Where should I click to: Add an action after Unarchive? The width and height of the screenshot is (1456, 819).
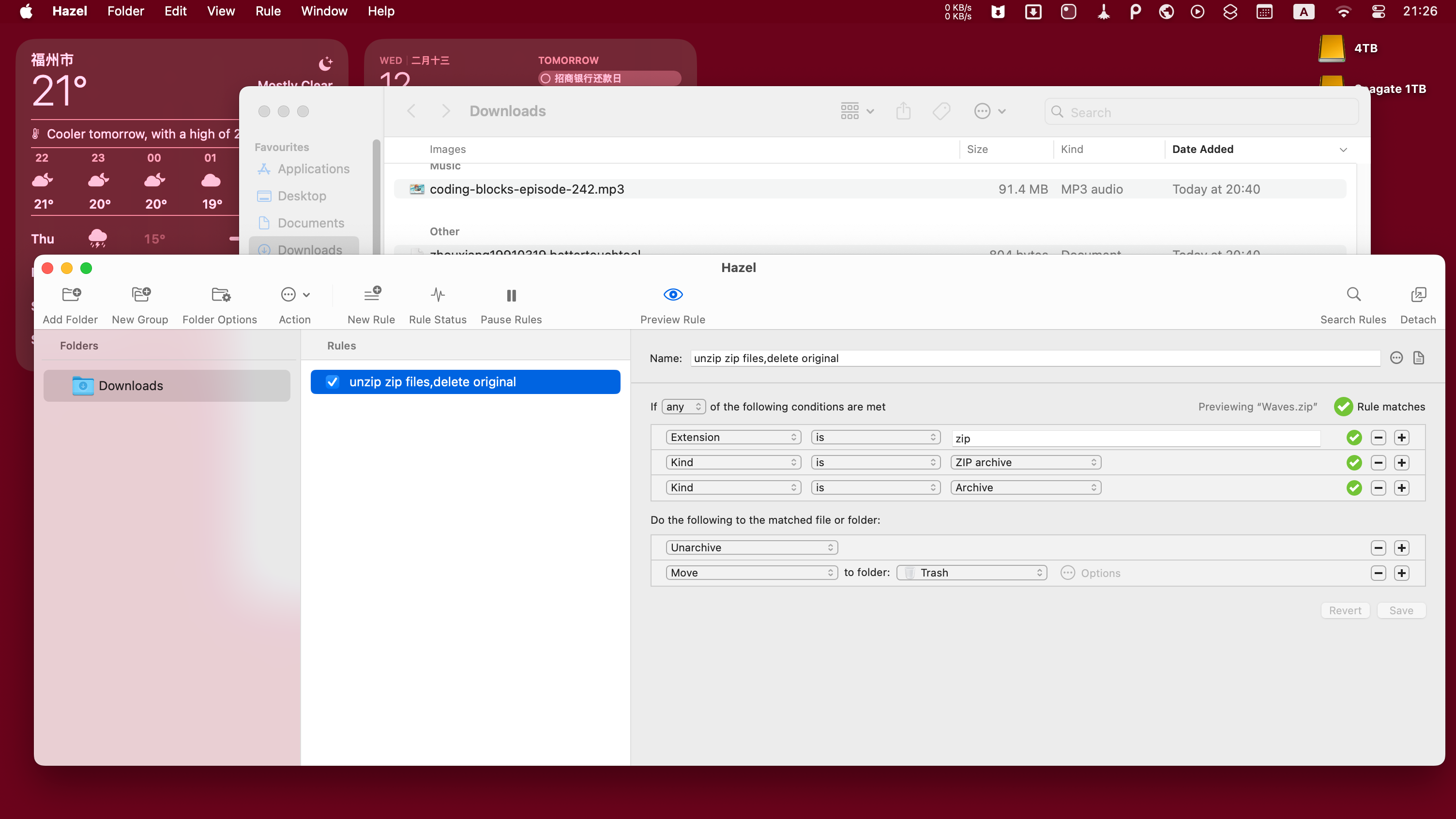click(1402, 548)
